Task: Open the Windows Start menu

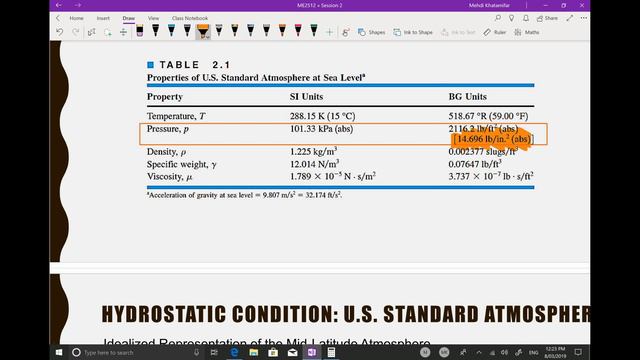Action: pos(59,352)
